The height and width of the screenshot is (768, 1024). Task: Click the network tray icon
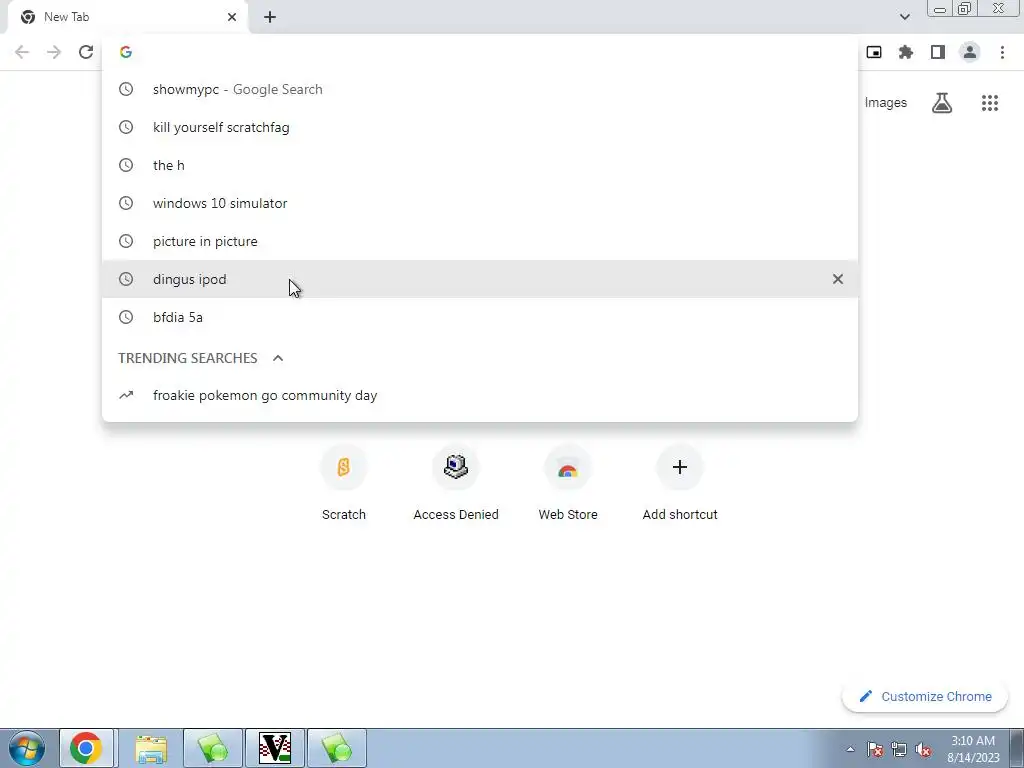[x=899, y=749]
